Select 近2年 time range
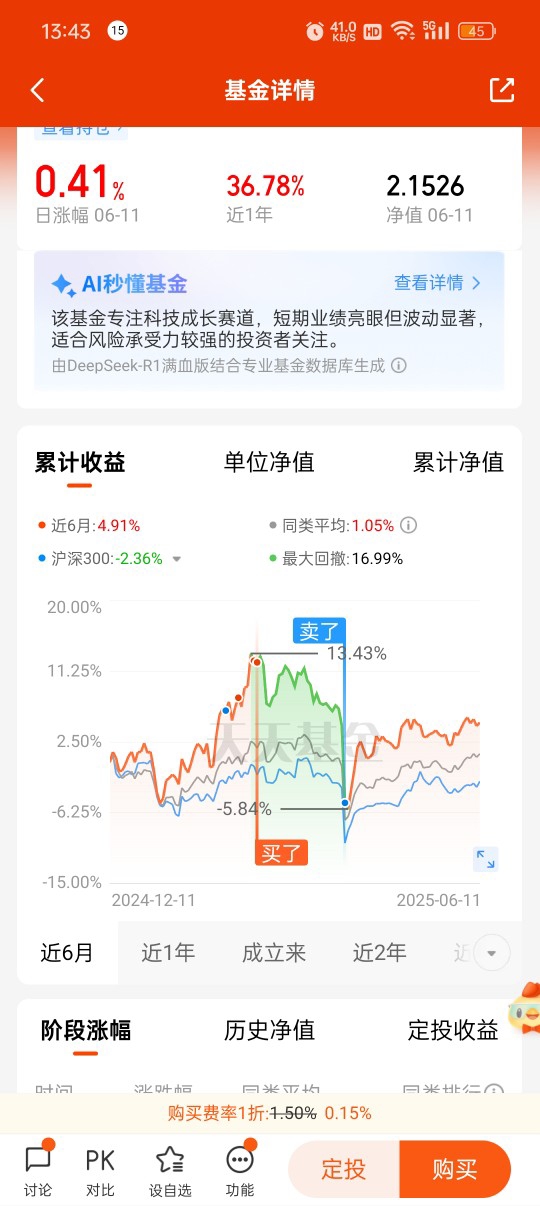The width and height of the screenshot is (540, 1206). (380, 953)
